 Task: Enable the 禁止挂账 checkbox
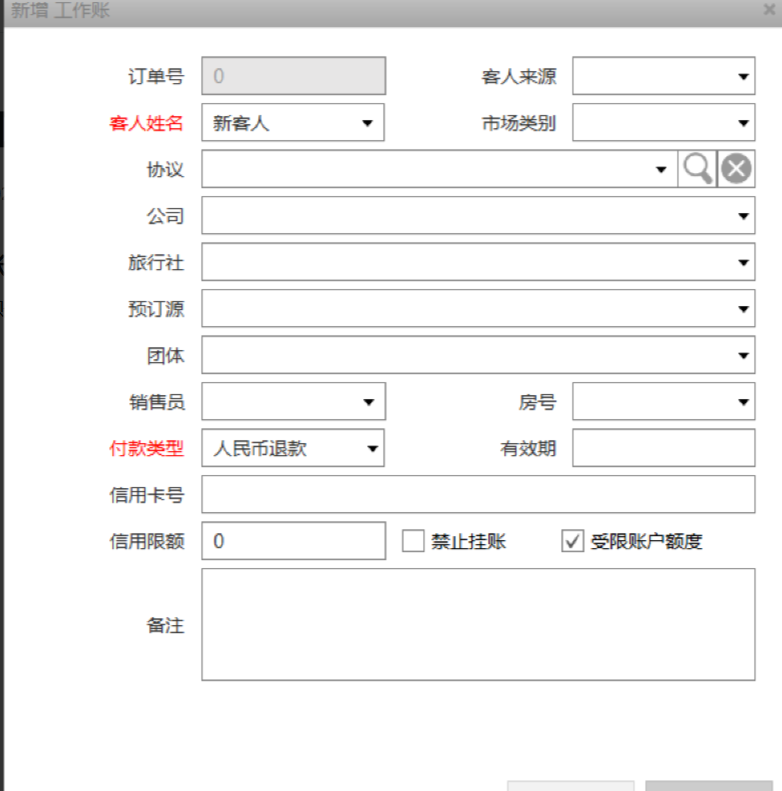click(414, 541)
